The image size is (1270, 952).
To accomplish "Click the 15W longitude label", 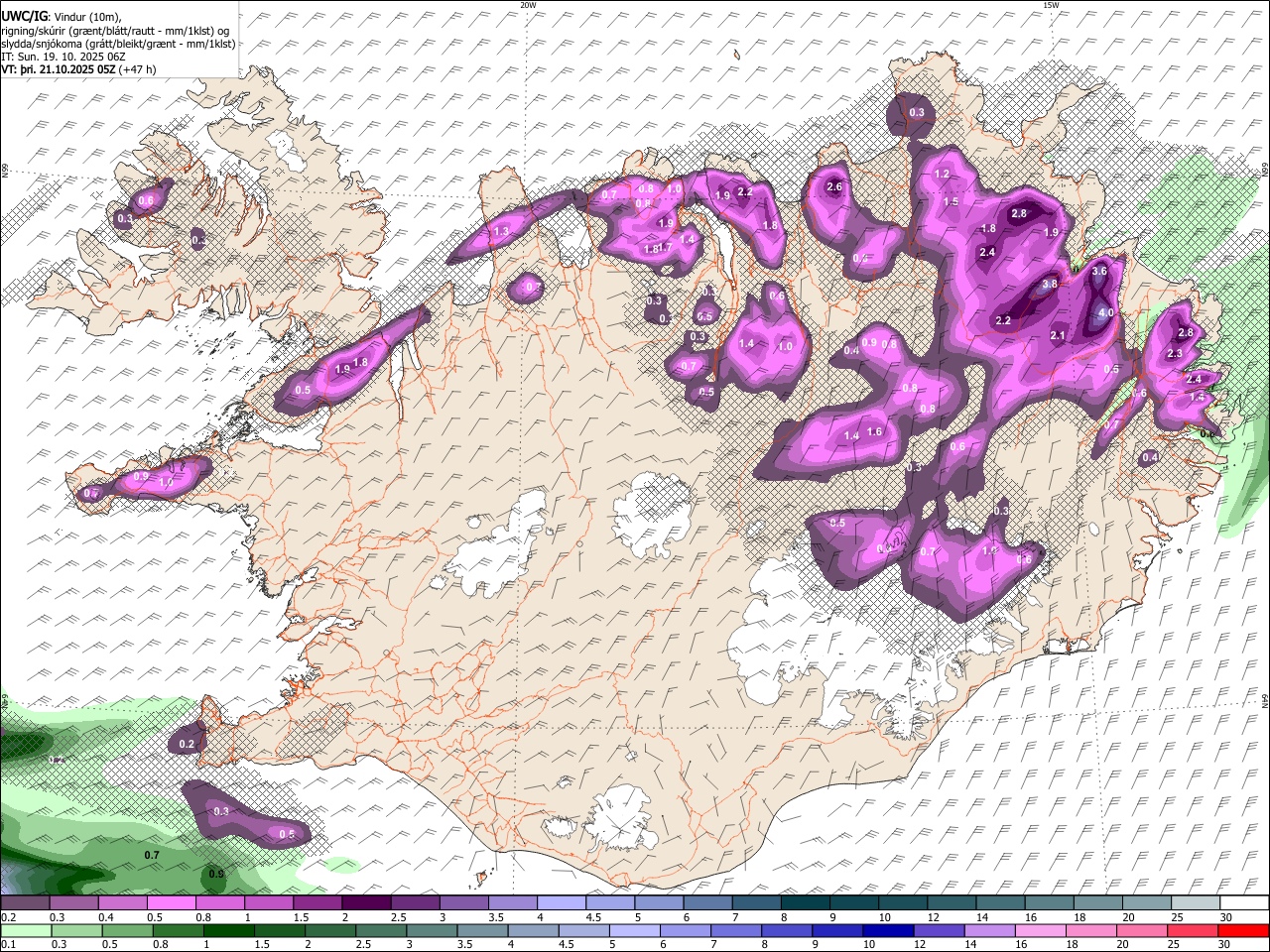I will [1051, 5].
